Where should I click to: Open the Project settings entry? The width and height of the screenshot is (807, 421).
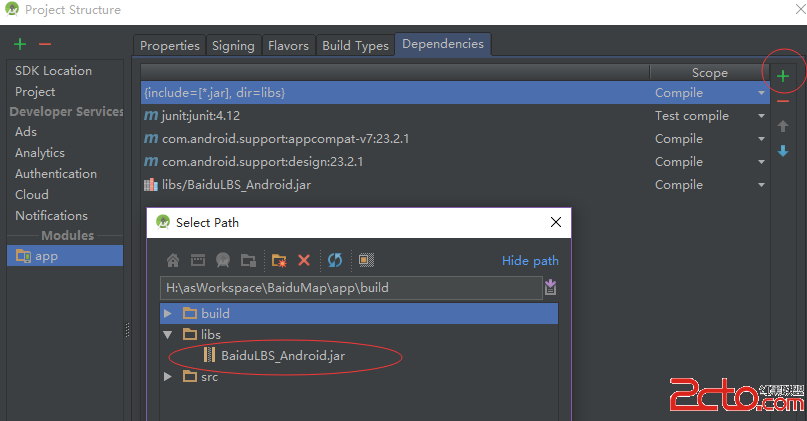[x=35, y=92]
